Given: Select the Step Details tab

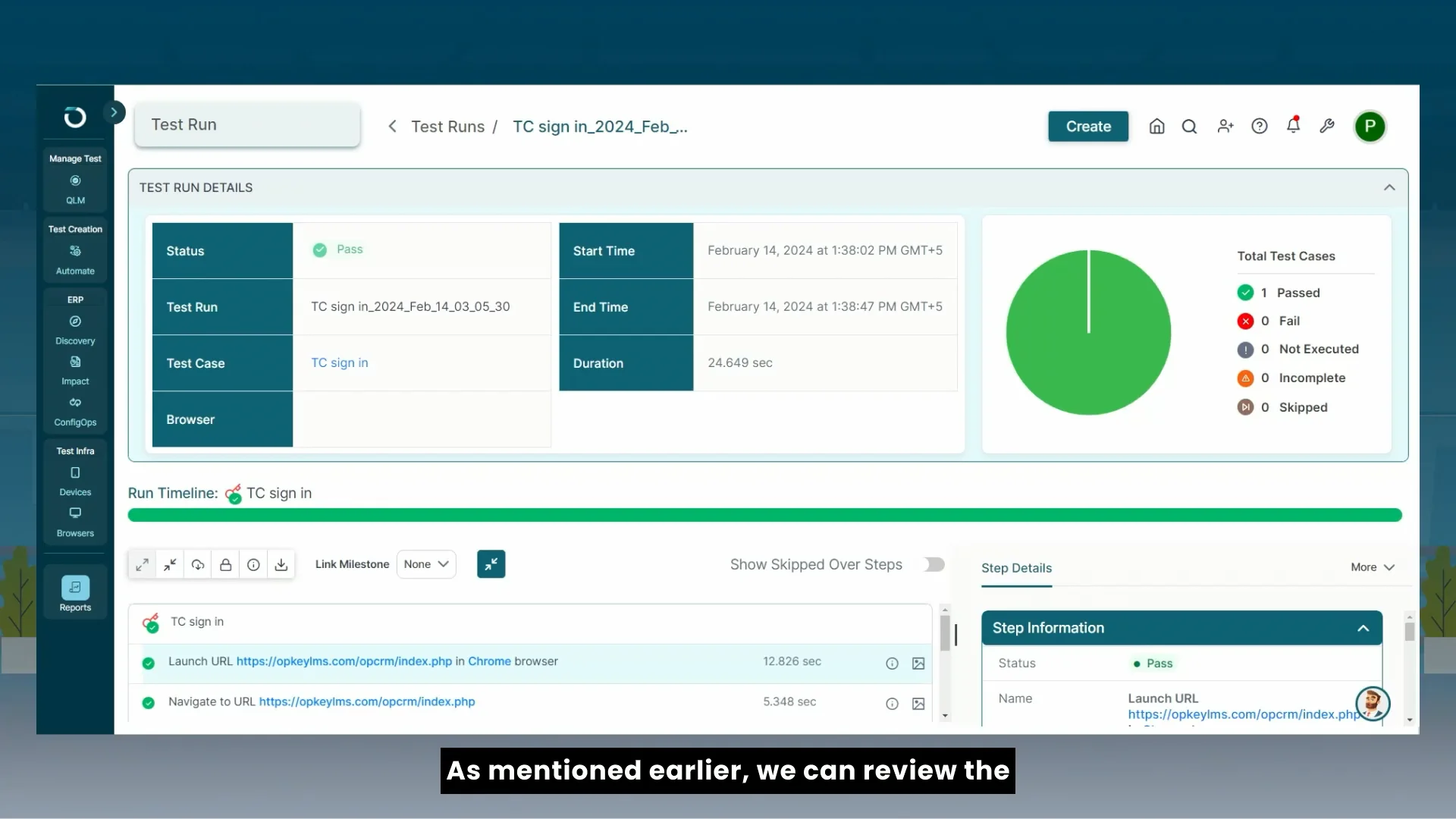Looking at the screenshot, I should click(1016, 568).
